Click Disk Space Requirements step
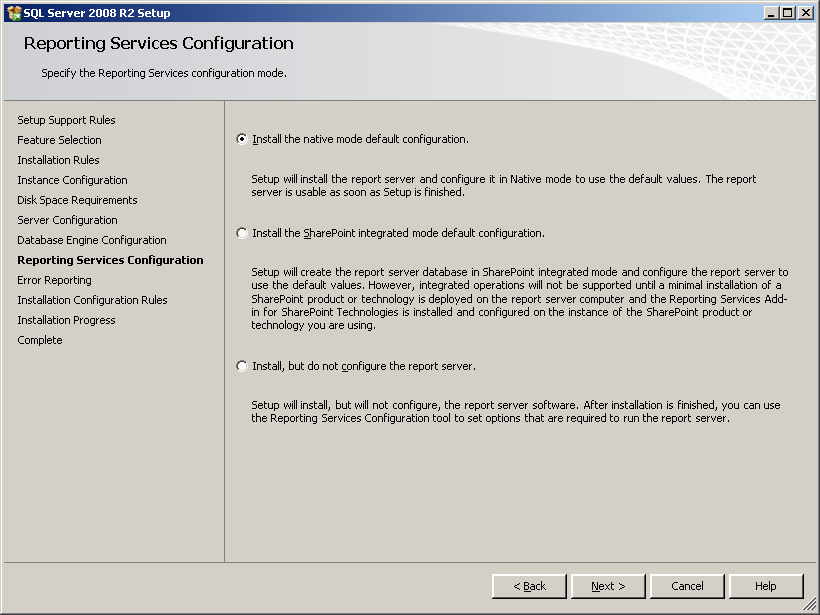 [77, 200]
